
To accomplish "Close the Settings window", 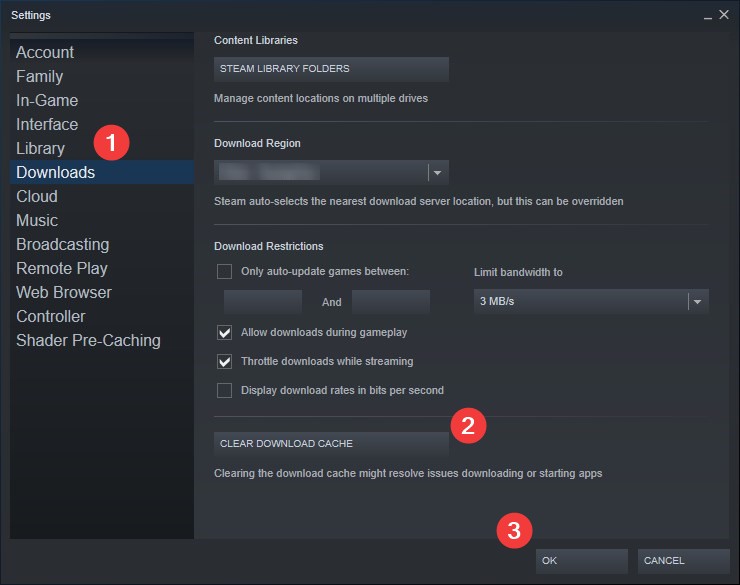I will (724, 15).
